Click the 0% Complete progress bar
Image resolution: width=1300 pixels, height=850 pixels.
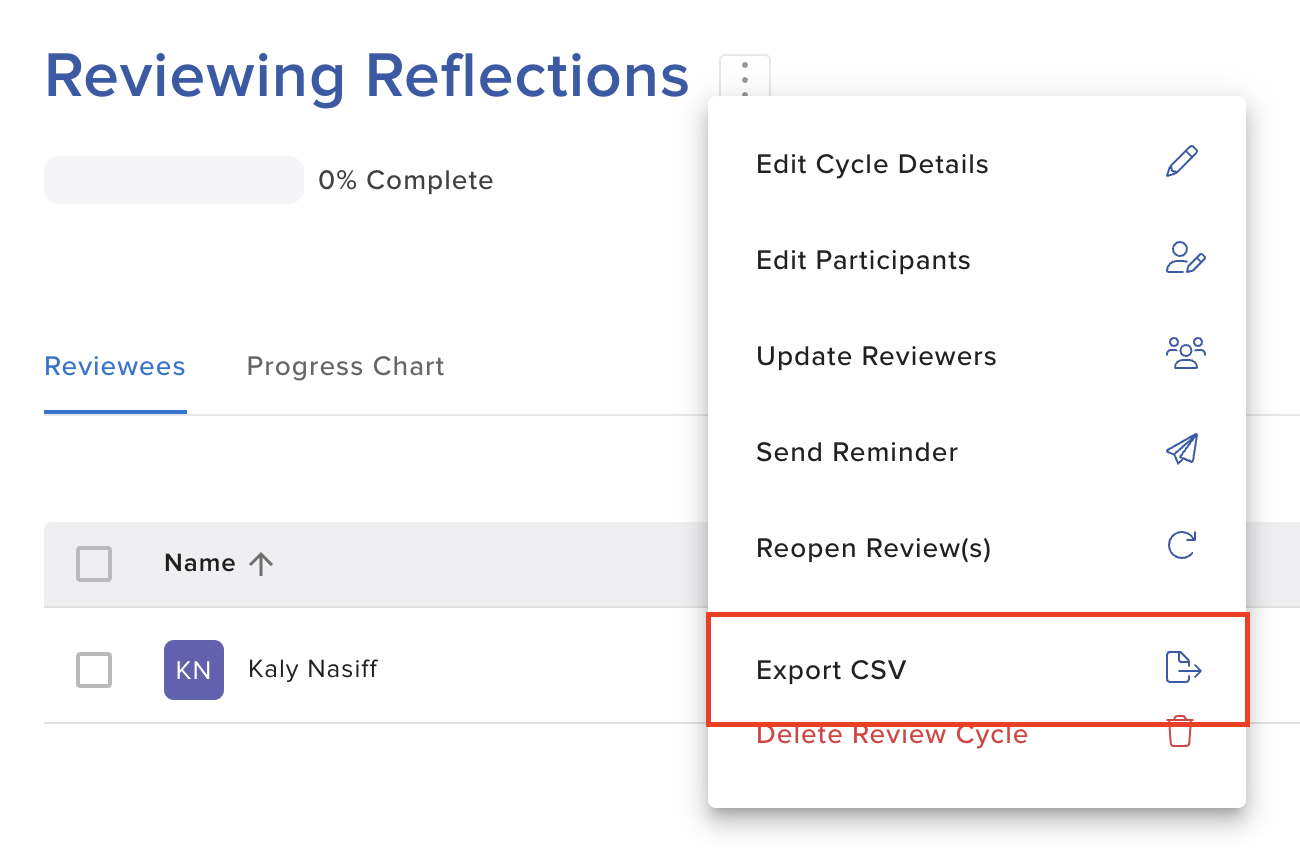[173, 180]
